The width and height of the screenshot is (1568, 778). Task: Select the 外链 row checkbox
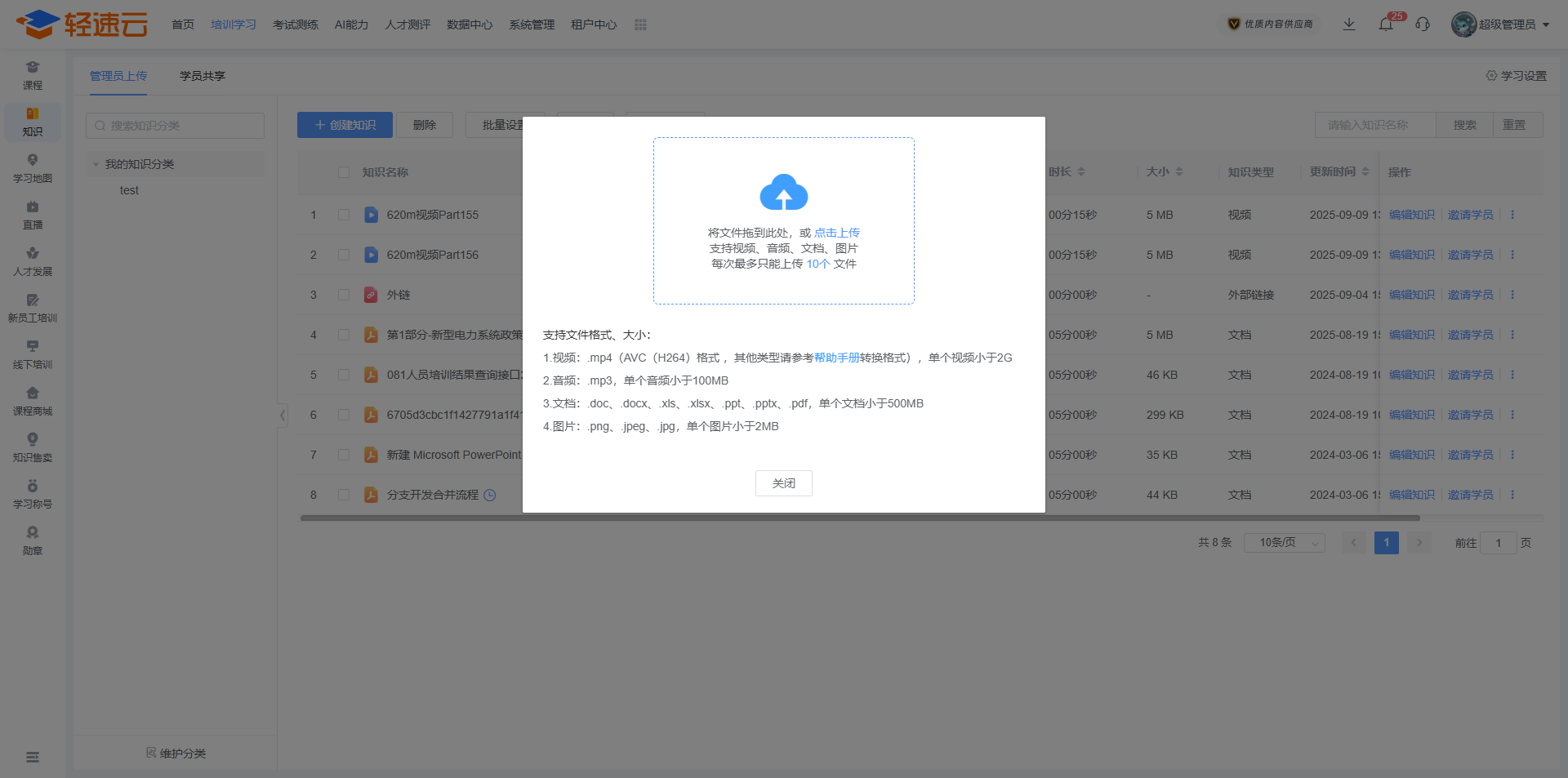(x=344, y=295)
